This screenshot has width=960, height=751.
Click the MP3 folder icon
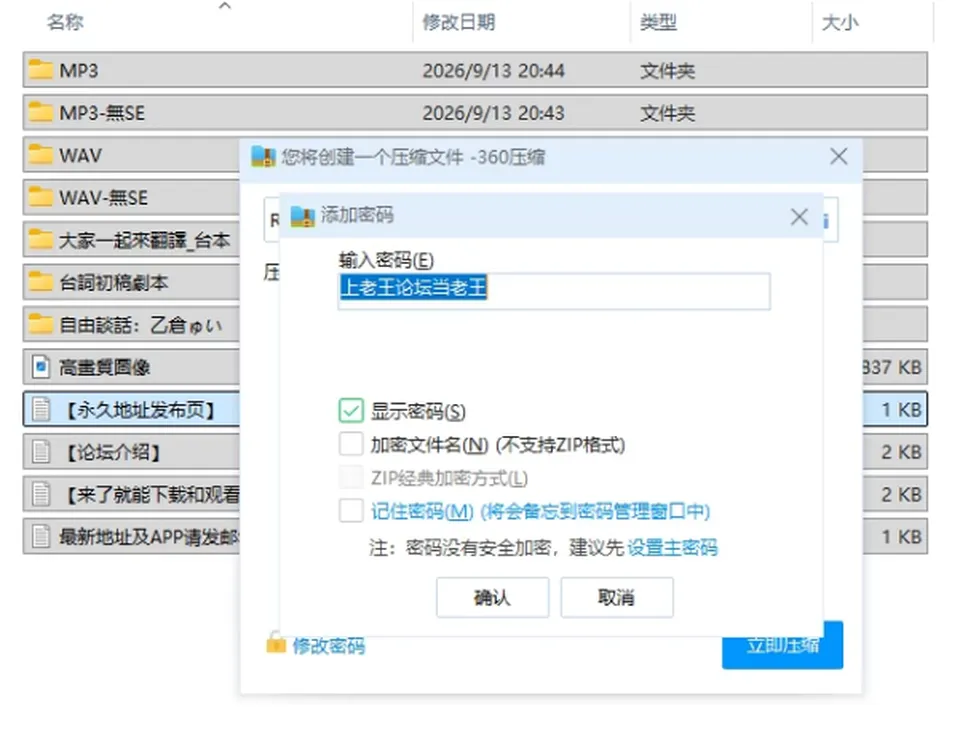coord(40,70)
